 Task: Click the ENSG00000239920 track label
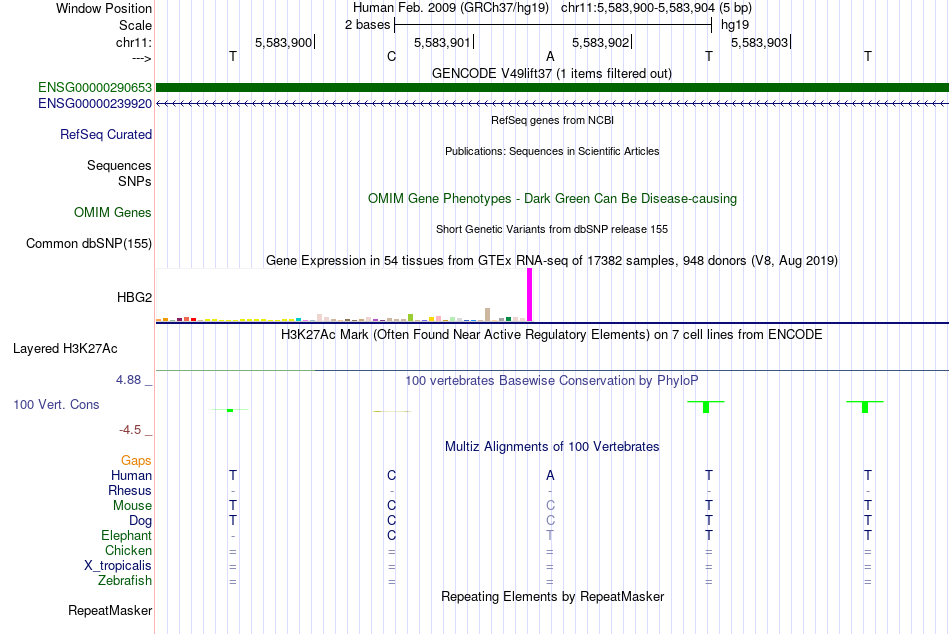click(x=95, y=104)
